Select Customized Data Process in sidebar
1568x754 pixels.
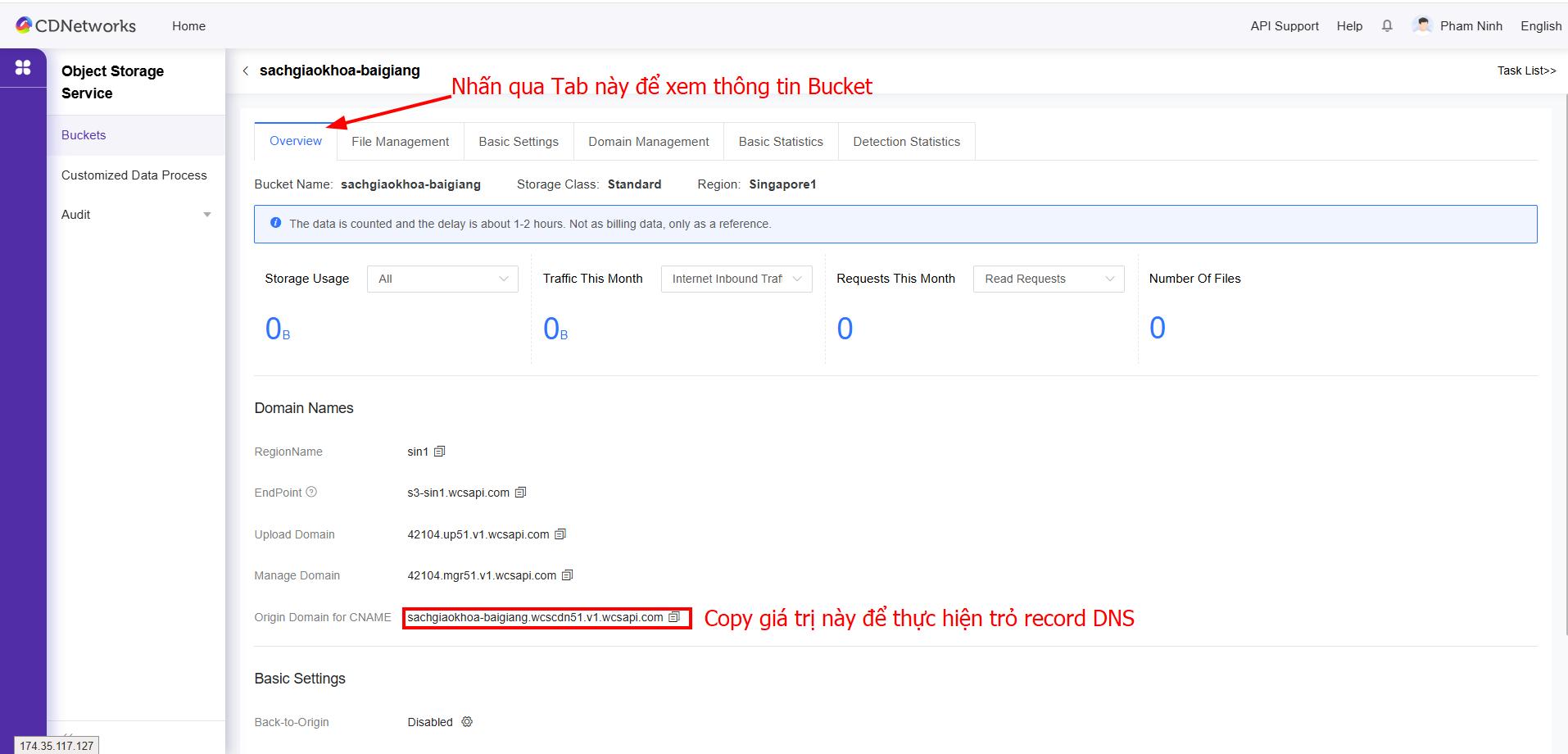[134, 175]
